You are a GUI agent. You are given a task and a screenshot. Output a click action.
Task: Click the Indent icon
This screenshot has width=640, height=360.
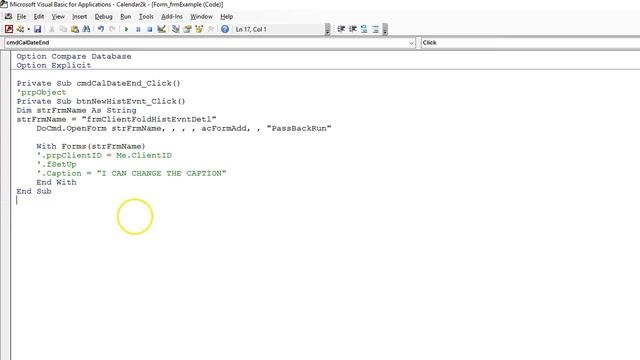(341, 29)
